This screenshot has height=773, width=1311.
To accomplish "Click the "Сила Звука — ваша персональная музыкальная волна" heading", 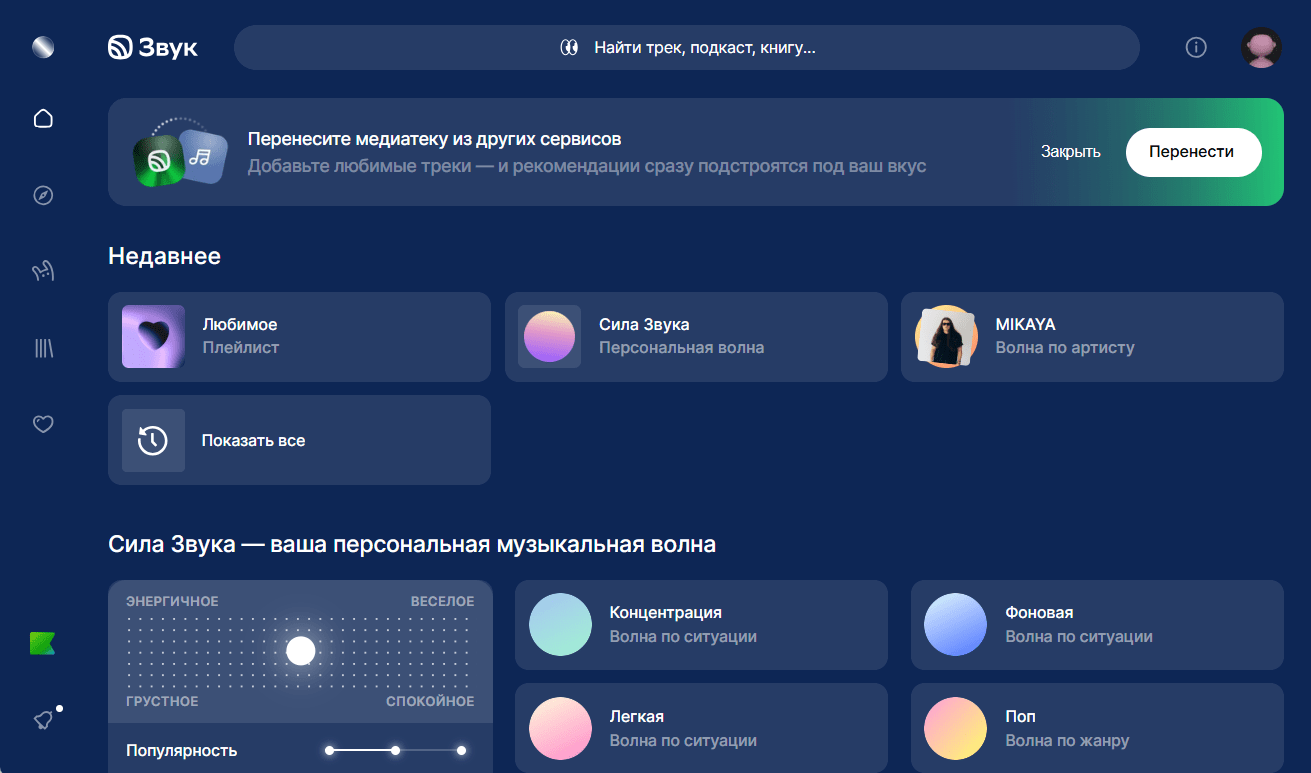I will 412,545.
